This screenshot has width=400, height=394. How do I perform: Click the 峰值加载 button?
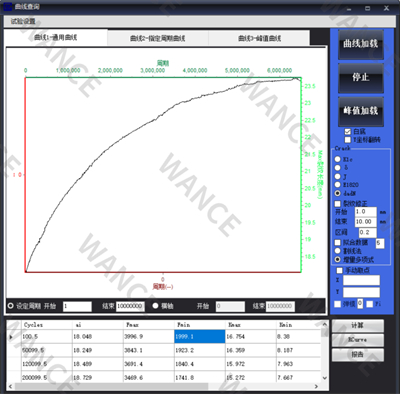click(361, 111)
